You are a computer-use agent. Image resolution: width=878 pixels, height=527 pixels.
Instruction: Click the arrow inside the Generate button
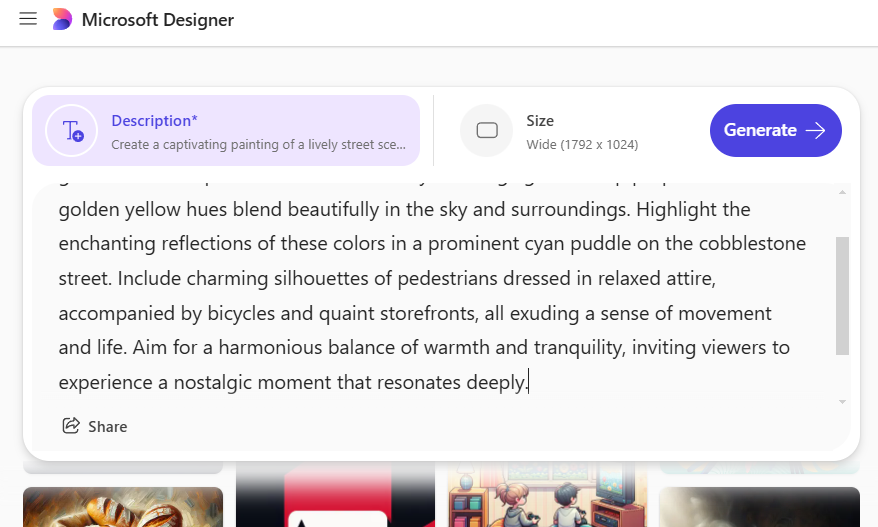pyautogui.click(x=815, y=130)
